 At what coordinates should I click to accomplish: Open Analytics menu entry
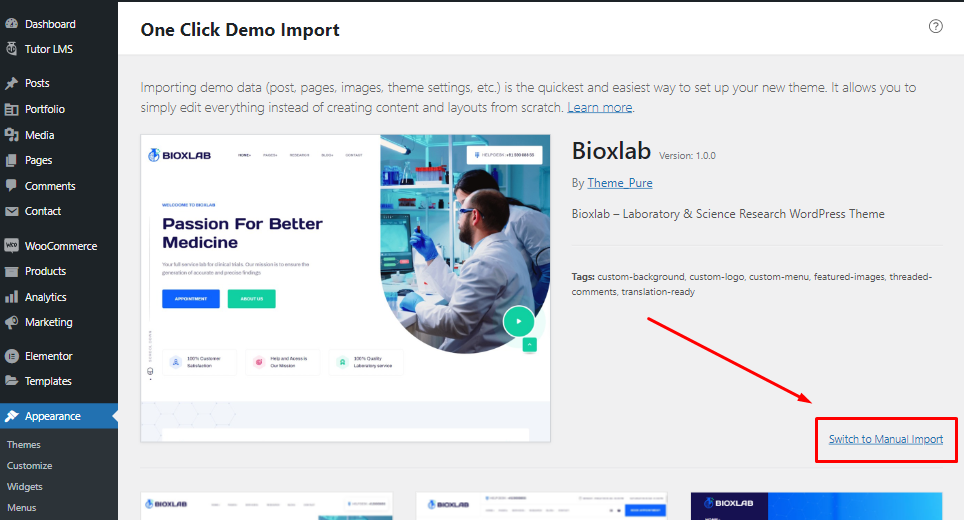45,297
